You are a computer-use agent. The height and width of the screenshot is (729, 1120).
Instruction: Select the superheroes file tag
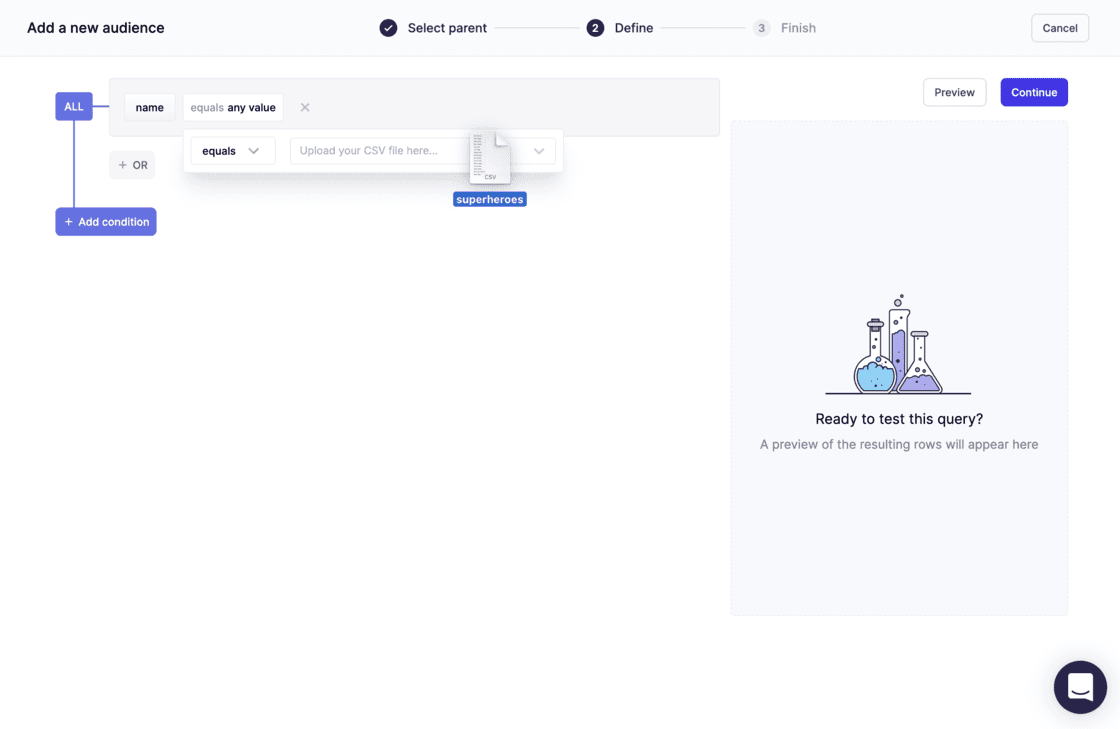tap(489, 199)
